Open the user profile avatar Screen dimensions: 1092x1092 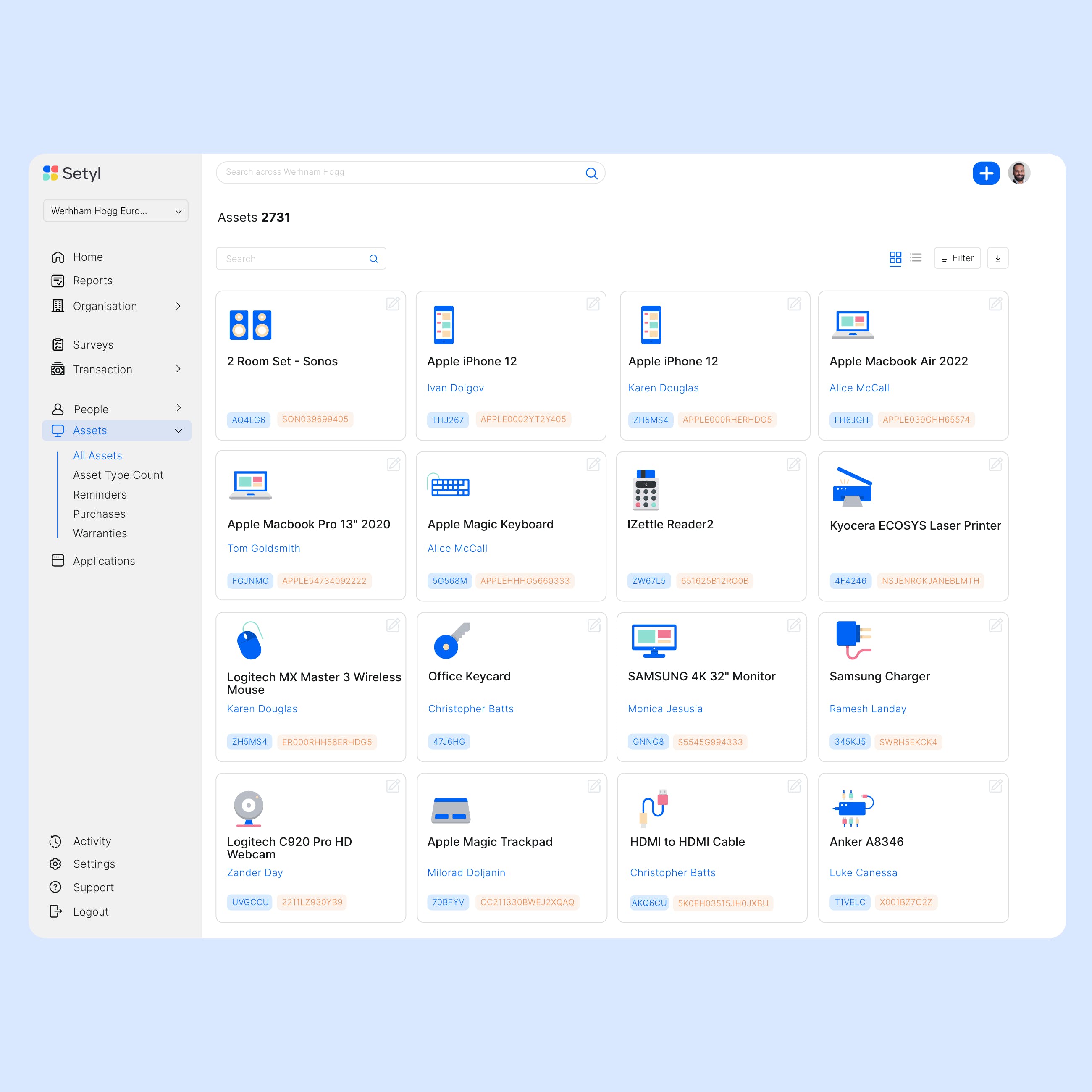tap(1018, 173)
